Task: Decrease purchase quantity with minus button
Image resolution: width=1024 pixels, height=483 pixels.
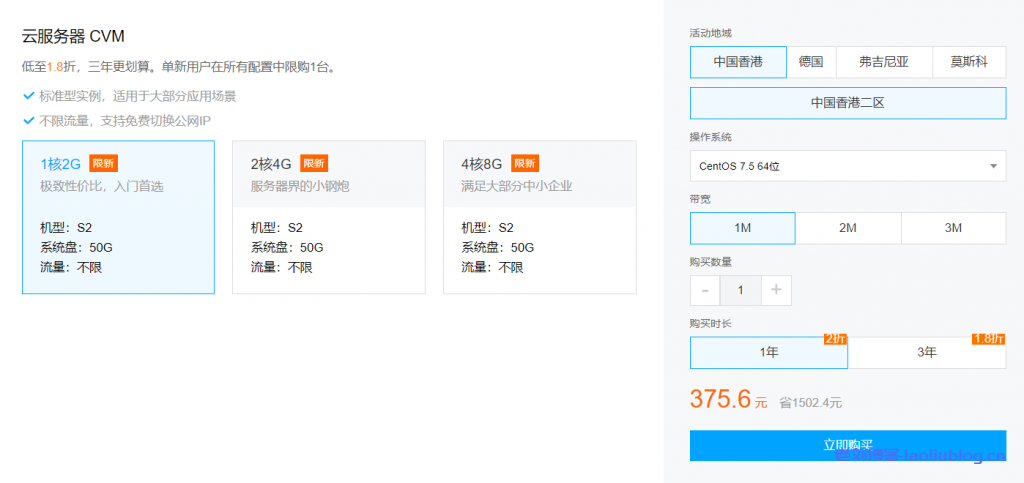Action: (x=705, y=290)
